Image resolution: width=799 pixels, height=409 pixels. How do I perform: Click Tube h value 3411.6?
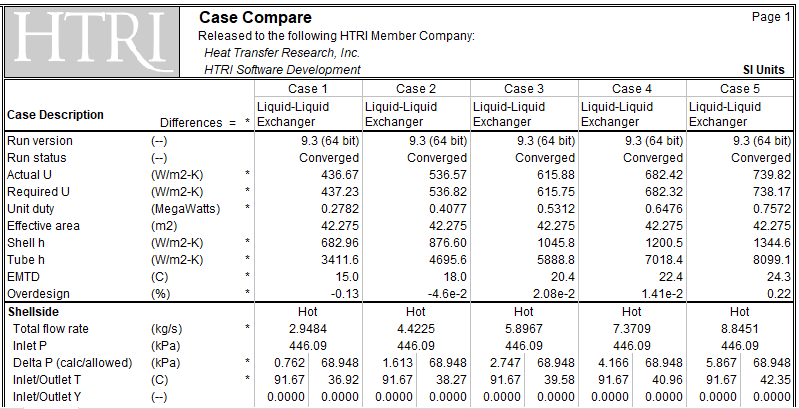[x=340, y=260]
